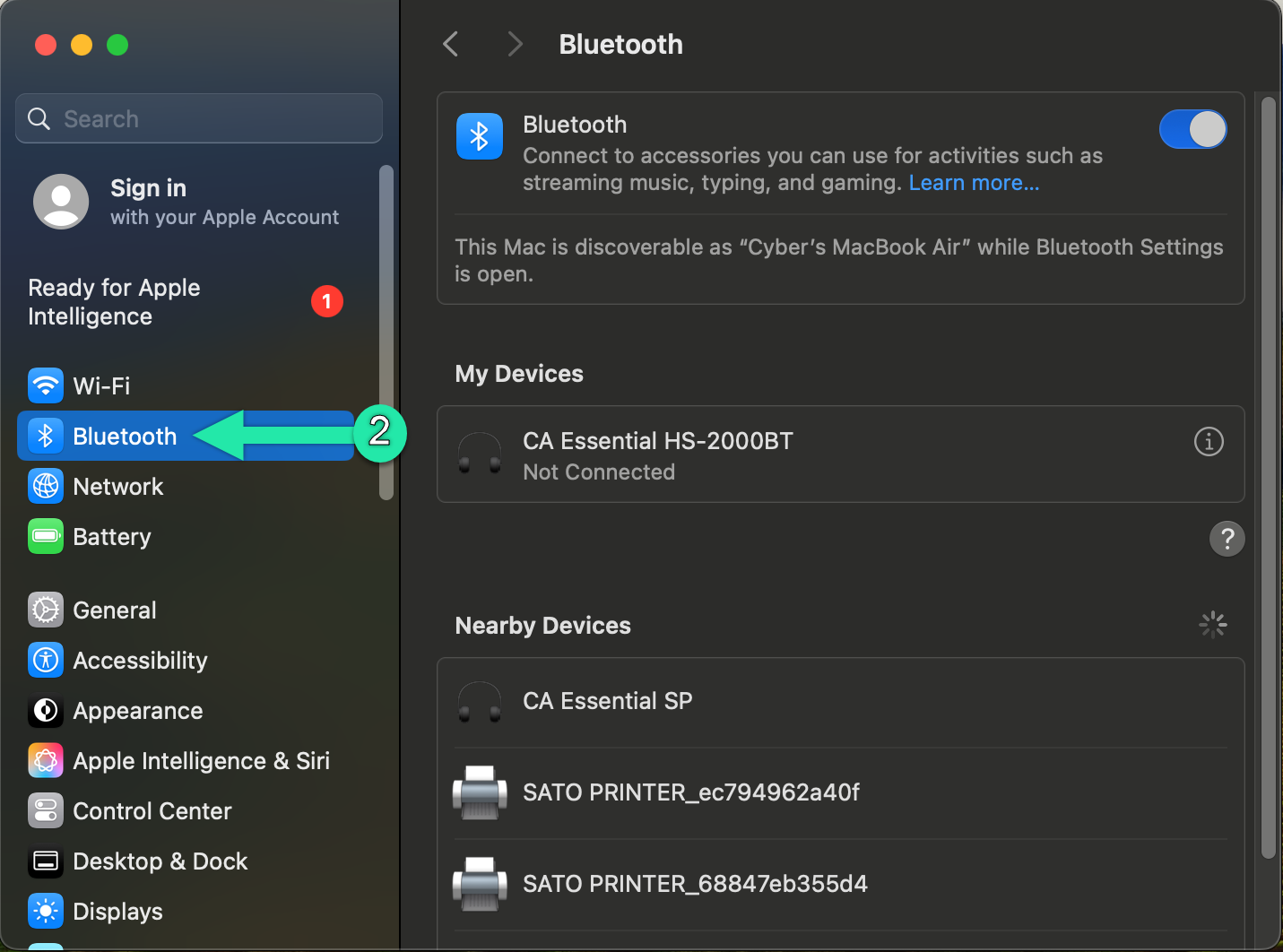
Task: Click the Battery icon in sidebar
Action: [x=46, y=537]
